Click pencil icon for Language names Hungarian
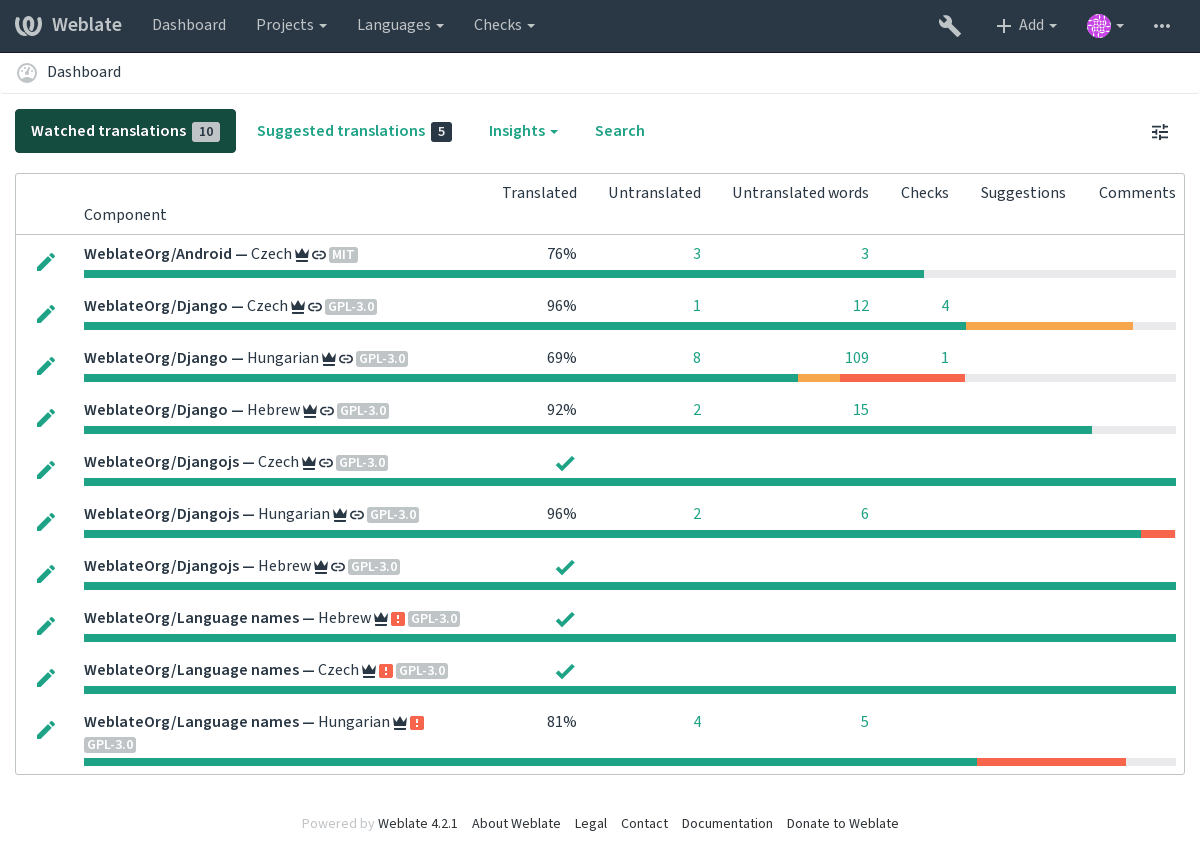The height and width of the screenshot is (857, 1200). [46, 730]
